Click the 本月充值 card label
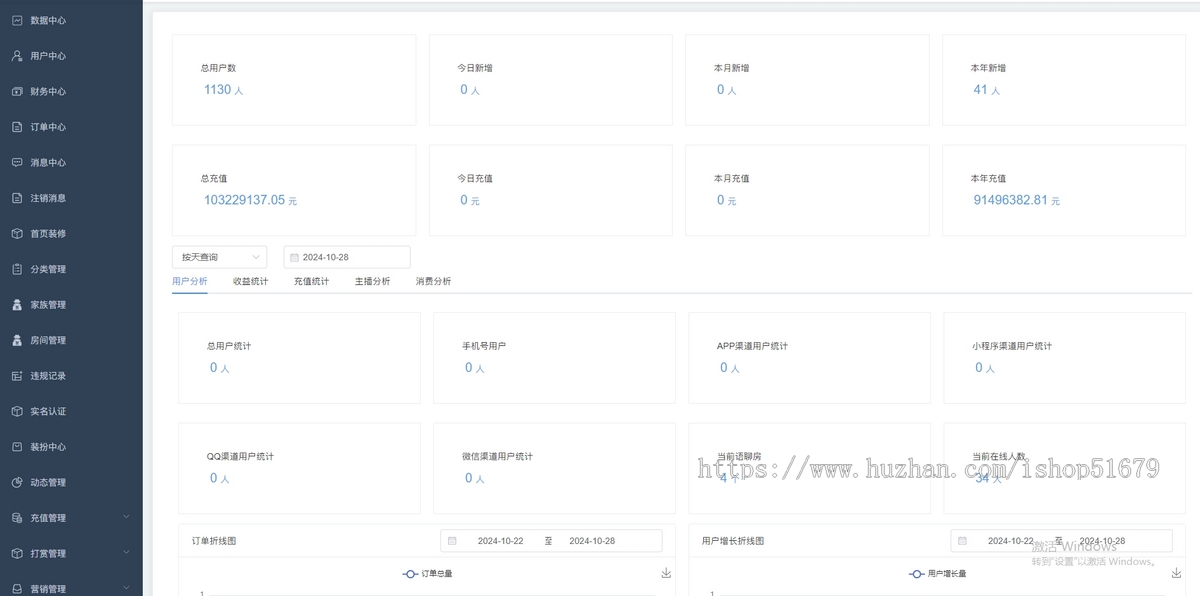Image resolution: width=1200 pixels, height=596 pixels. click(732, 178)
